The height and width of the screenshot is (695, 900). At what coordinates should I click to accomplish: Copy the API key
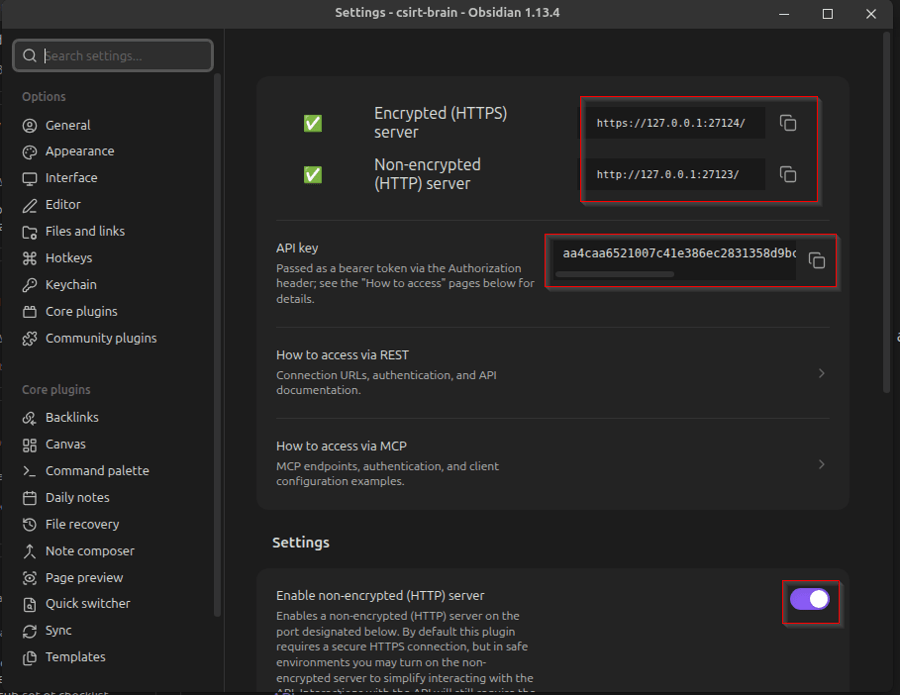click(x=816, y=261)
